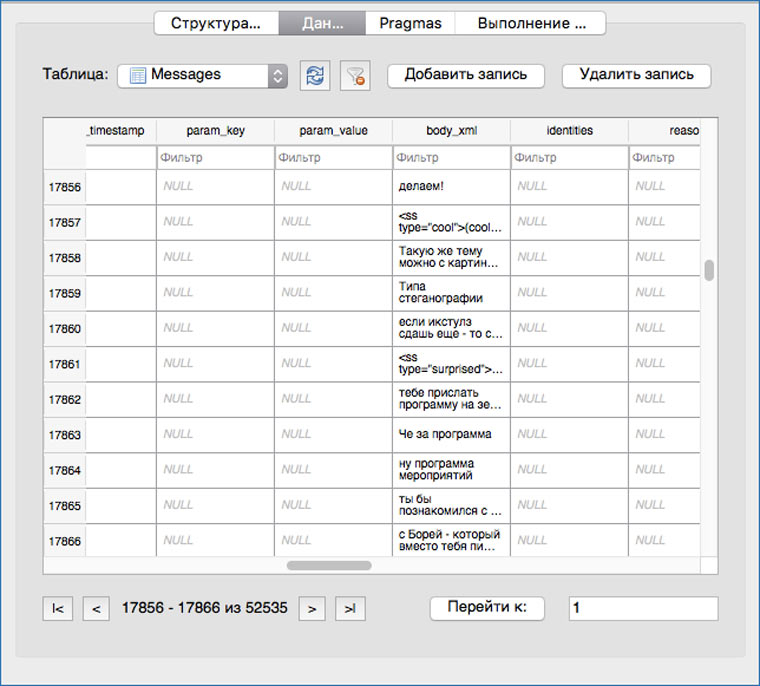Select row 17863 header
Image resolution: width=760 pixels, height=686 pixels.
coord(65,435)
